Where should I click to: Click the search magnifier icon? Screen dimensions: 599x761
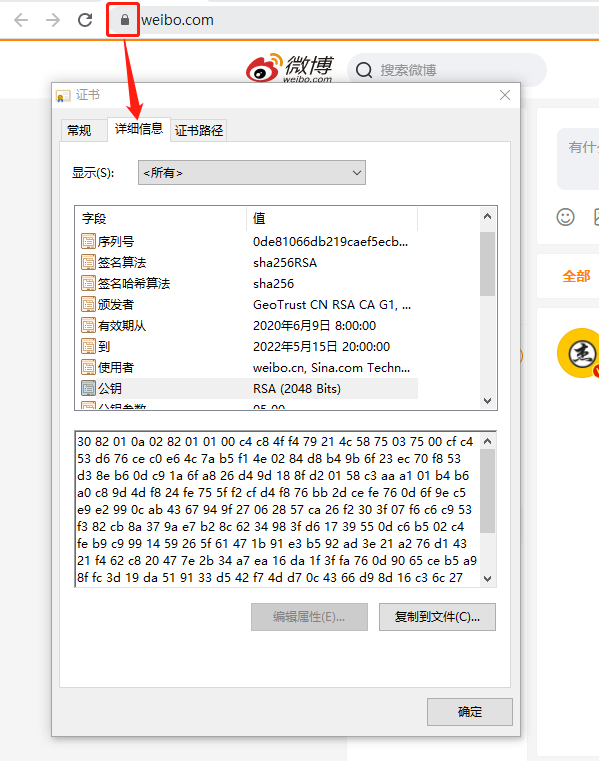tap(364, 70)
